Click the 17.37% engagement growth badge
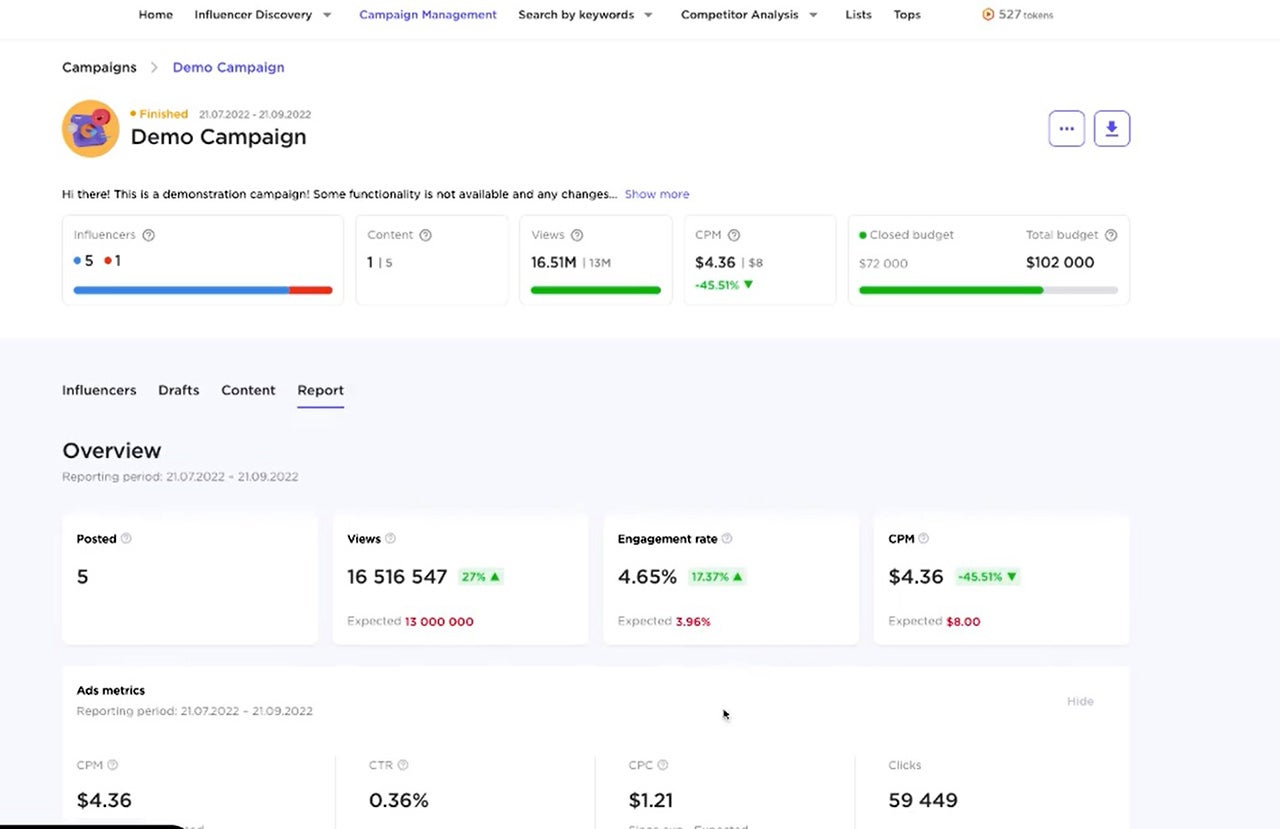The height and width of the screenshot is (829, 1280). [x=716, y=577]
